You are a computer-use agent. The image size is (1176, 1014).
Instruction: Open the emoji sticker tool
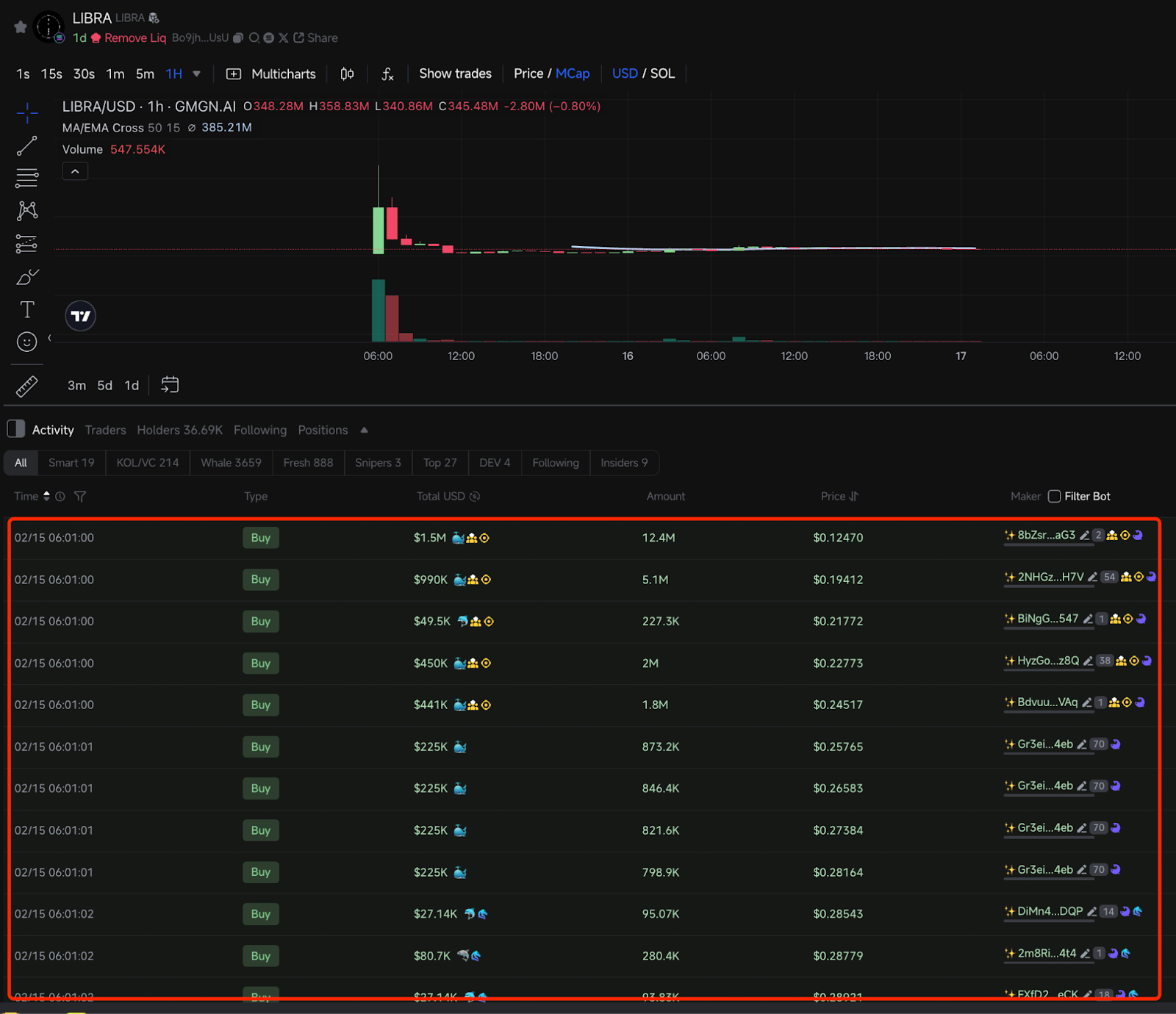pos(27,342)
